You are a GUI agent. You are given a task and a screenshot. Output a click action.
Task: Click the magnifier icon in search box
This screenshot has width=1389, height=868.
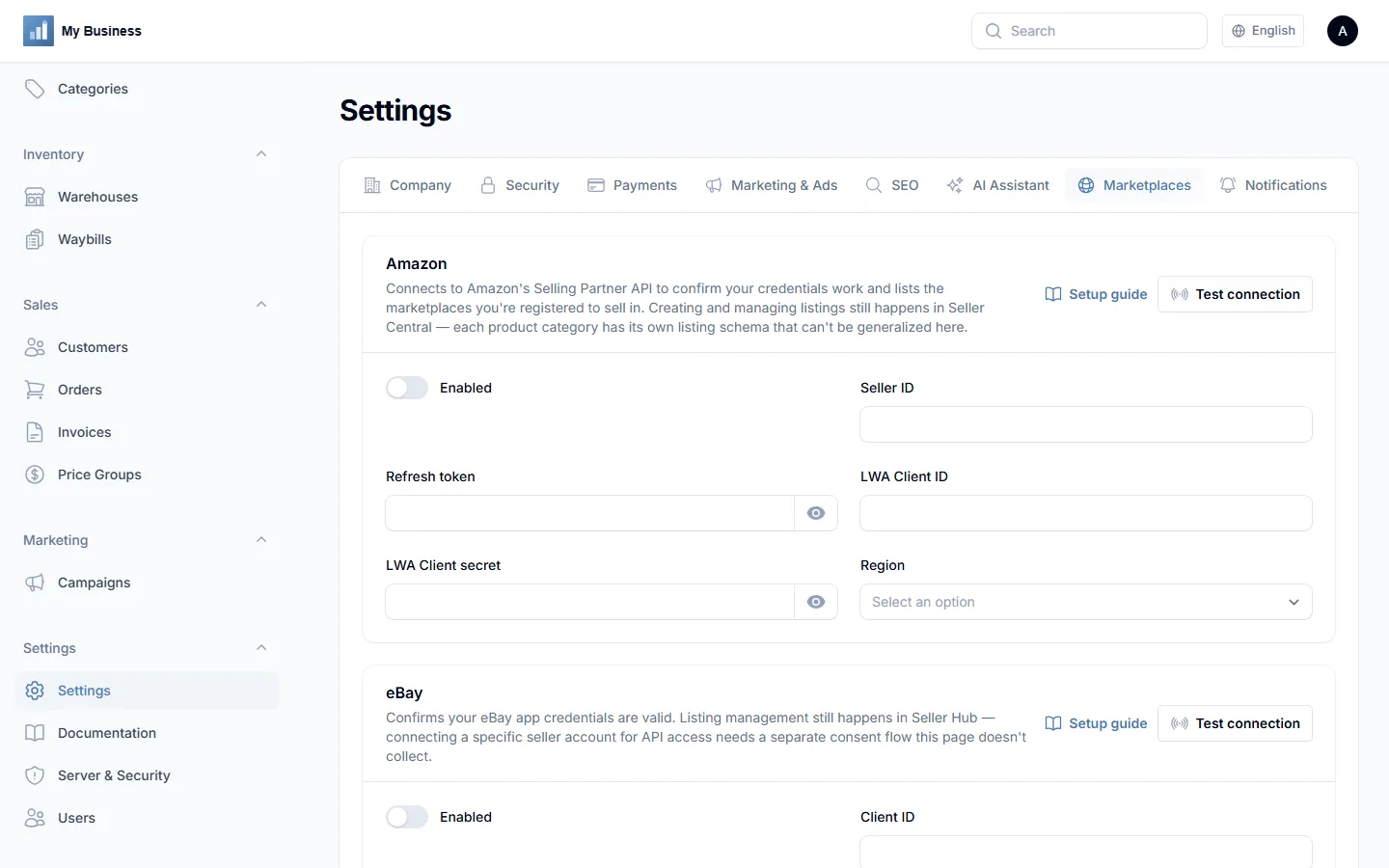(994, 31)
